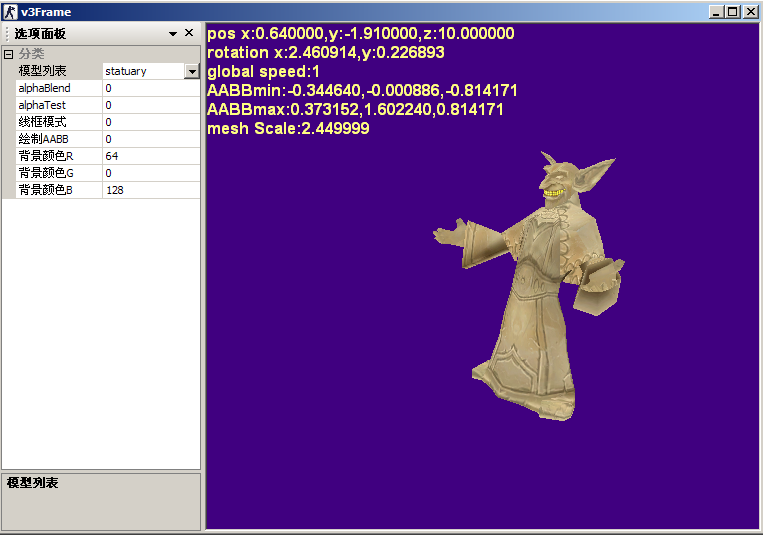Minimize the v3Frame window
The image size is (764, 535).
click(x=716, y=12)
